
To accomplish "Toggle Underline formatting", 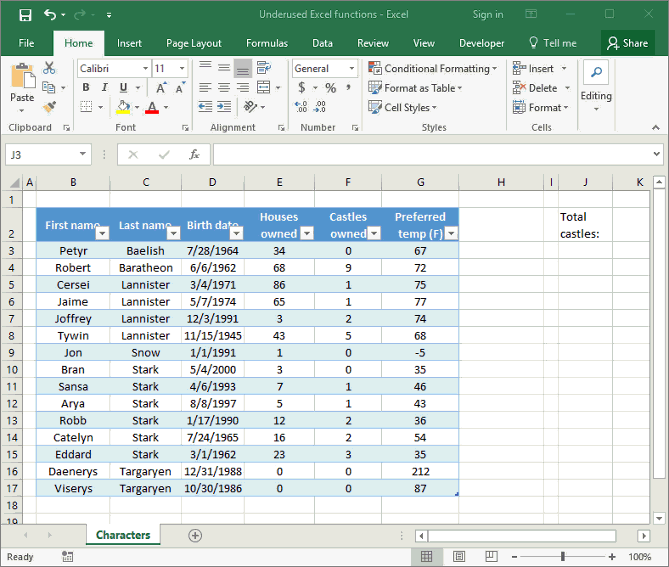I will coord(123,88).
